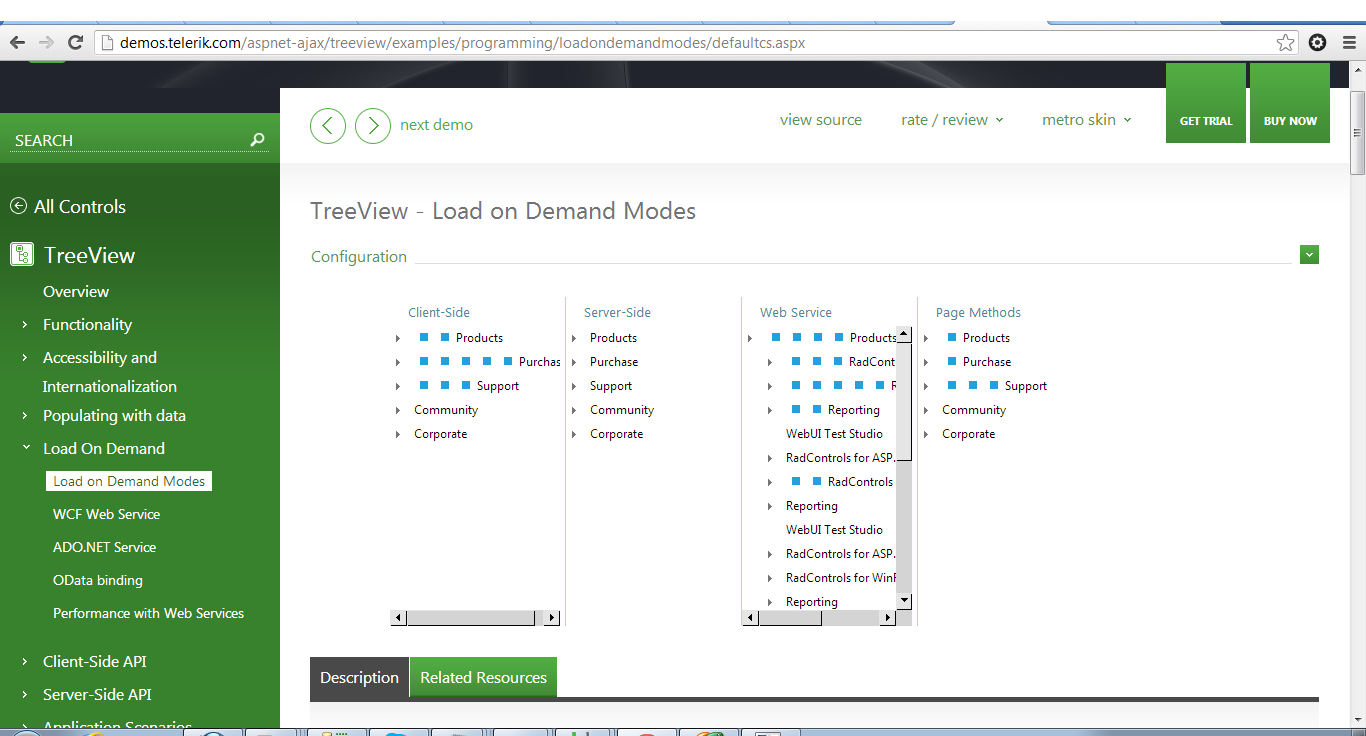Select Purchase in the Page Methods tree
1366x736 pixels.
[x=987, y=362]
